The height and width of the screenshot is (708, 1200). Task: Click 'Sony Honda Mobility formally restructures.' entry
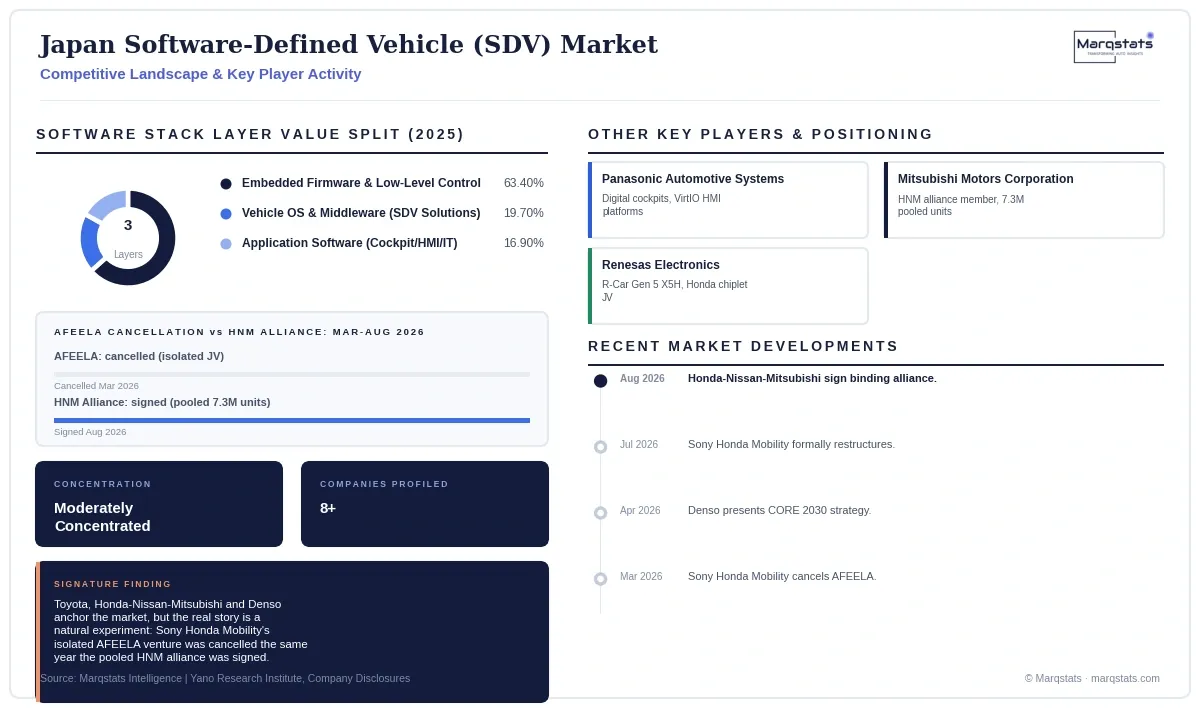(x=791, y=445)
